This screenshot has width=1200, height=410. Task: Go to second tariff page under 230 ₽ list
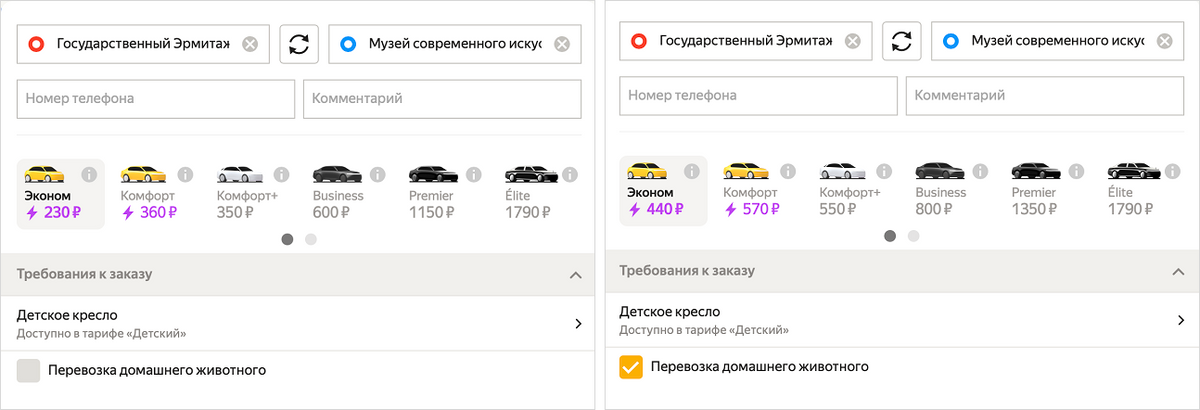click(311, 239)
